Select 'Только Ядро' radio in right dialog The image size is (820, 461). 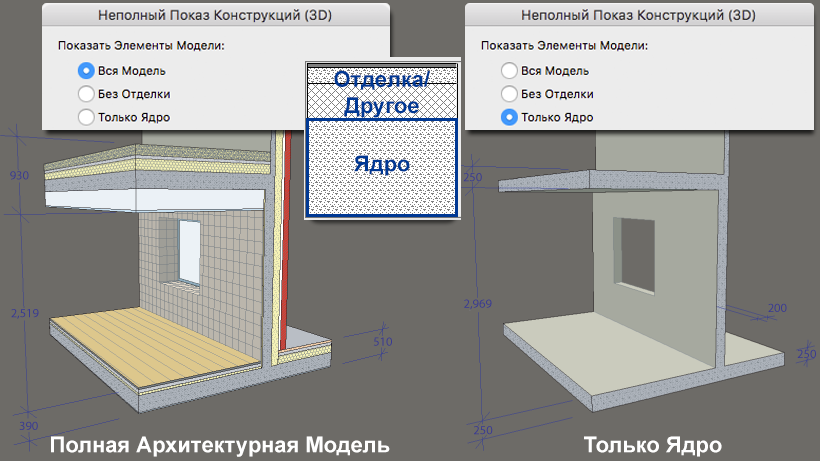tap(509, 117)
